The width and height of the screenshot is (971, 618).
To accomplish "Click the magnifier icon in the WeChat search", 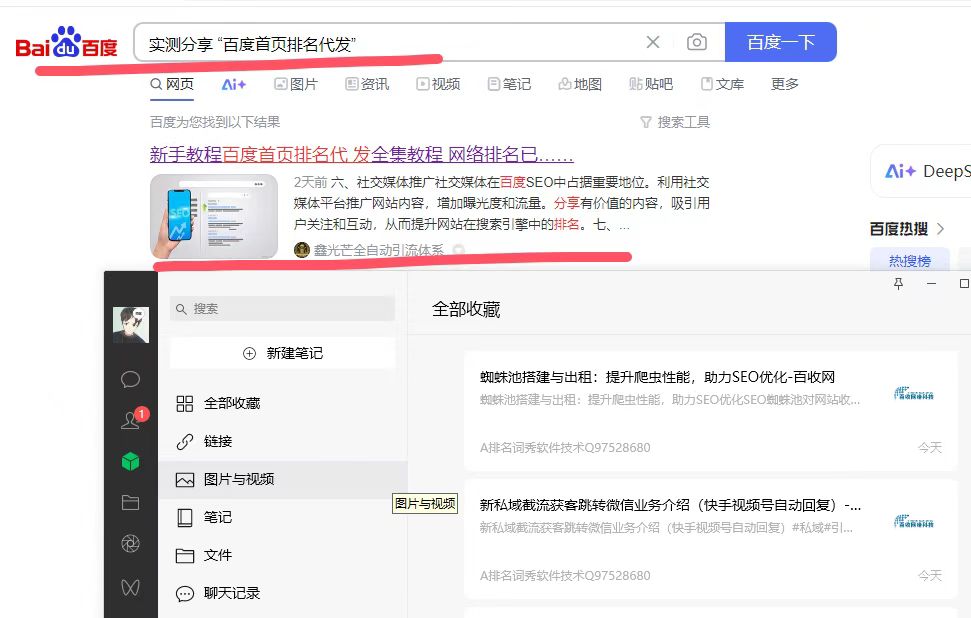I will point(181,309).
